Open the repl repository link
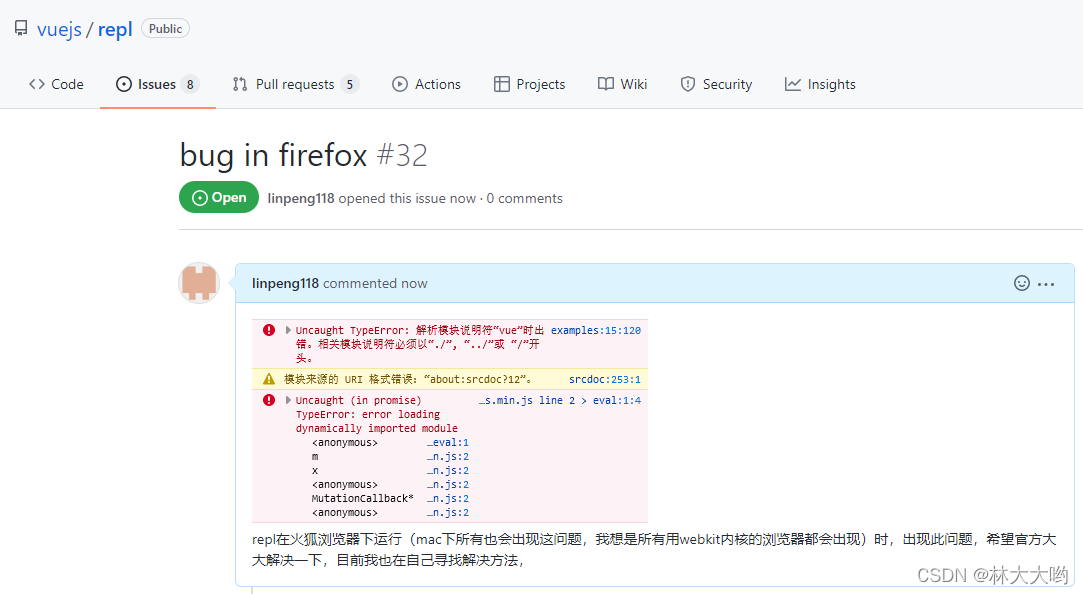Screen dimensions: 1083x594 (x=115, y=29)
